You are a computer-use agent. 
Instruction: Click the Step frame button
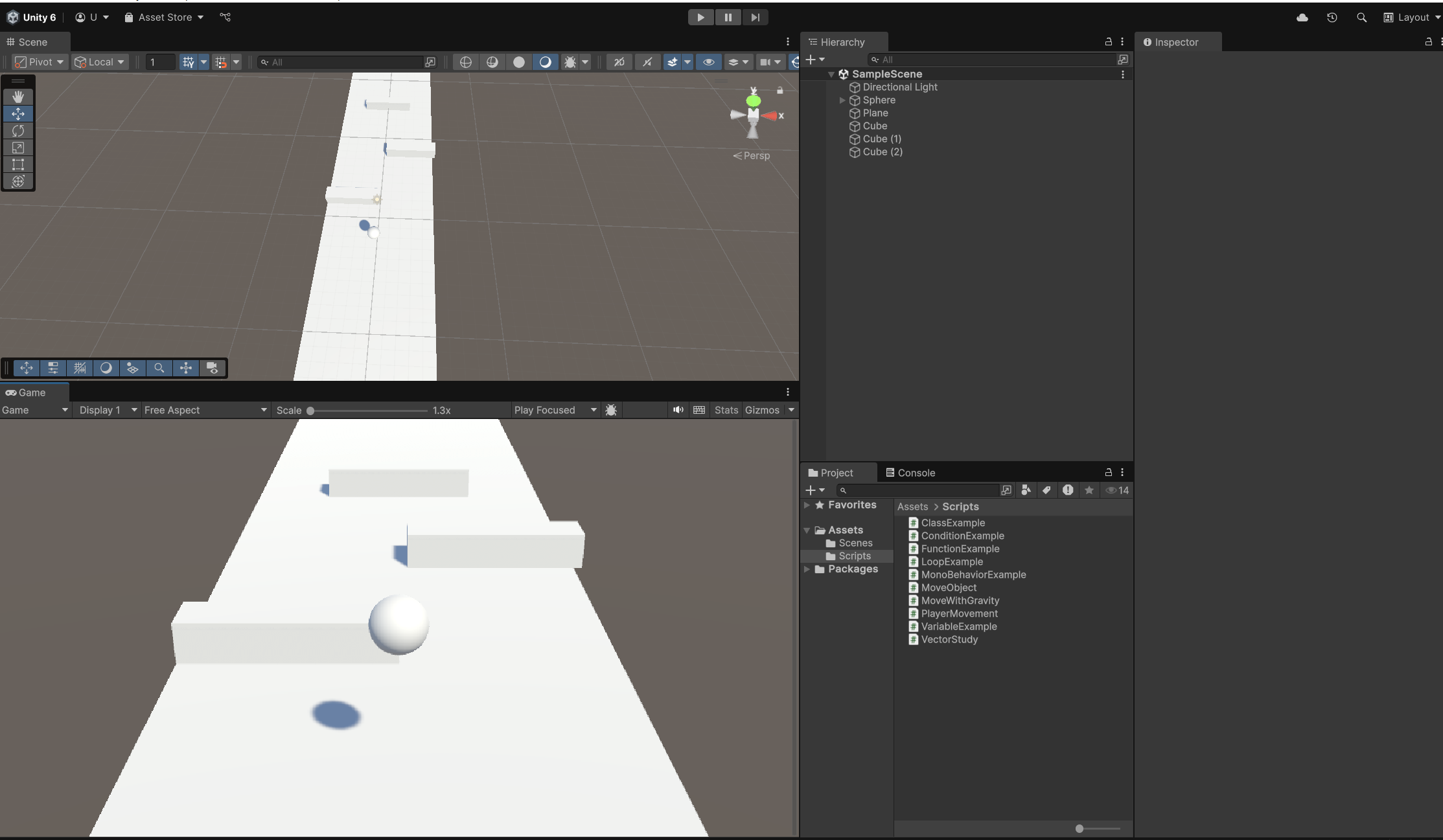click(755, 17)
